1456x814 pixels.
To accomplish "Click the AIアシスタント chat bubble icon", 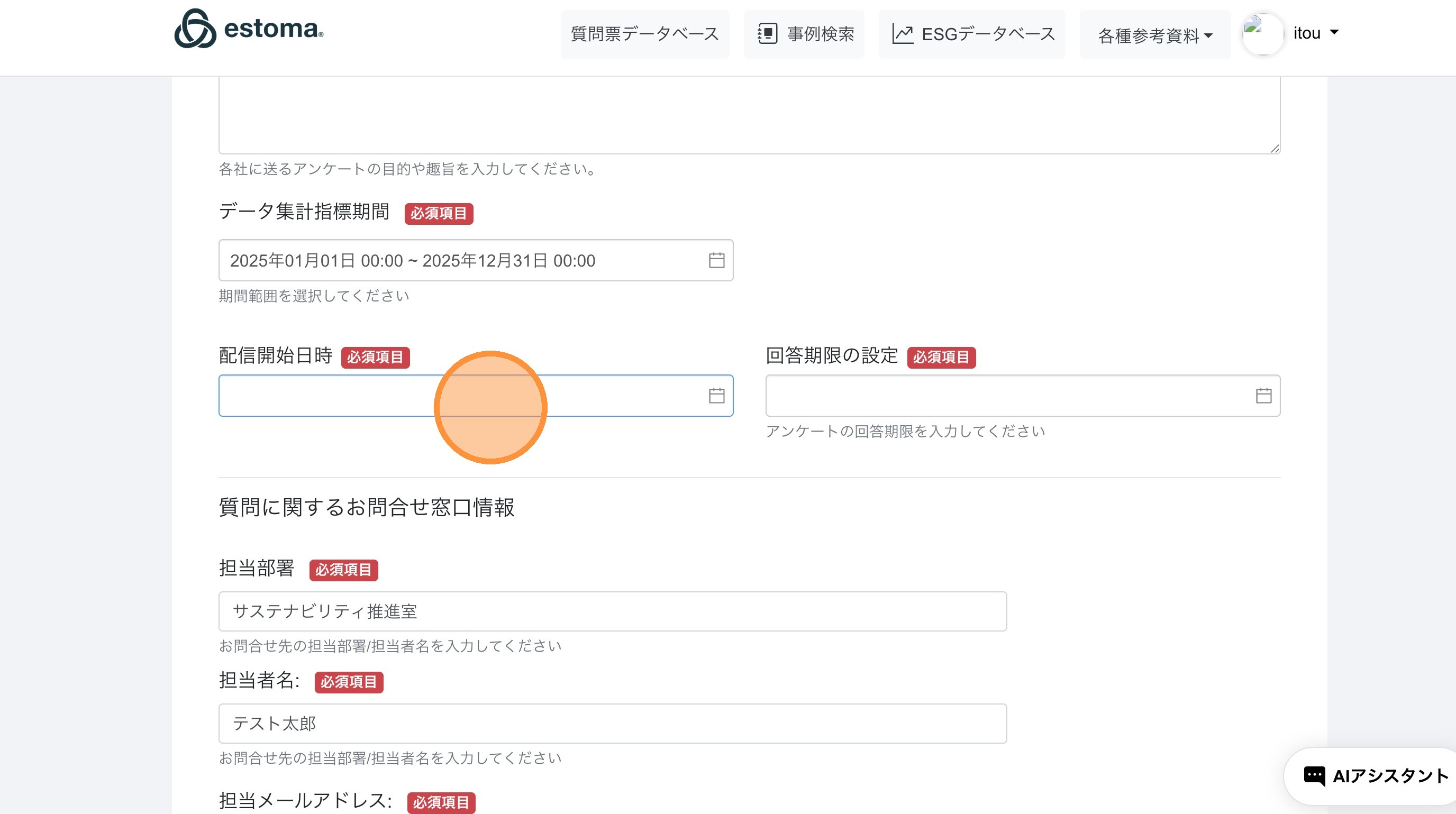I will [1314, 775].
